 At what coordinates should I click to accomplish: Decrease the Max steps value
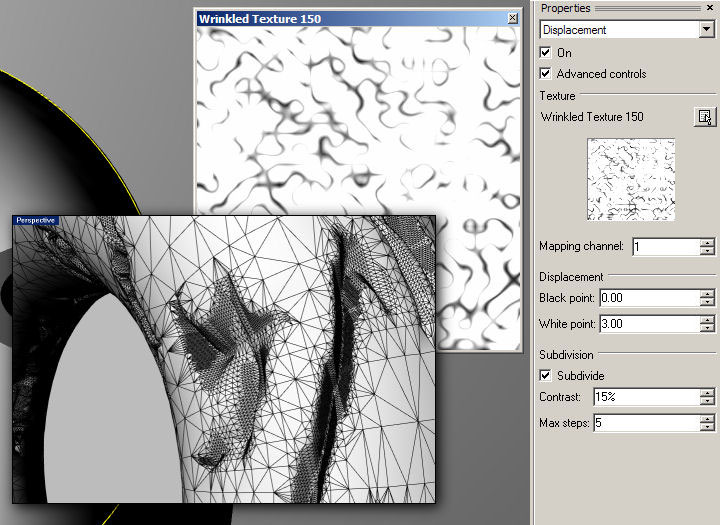708,427
